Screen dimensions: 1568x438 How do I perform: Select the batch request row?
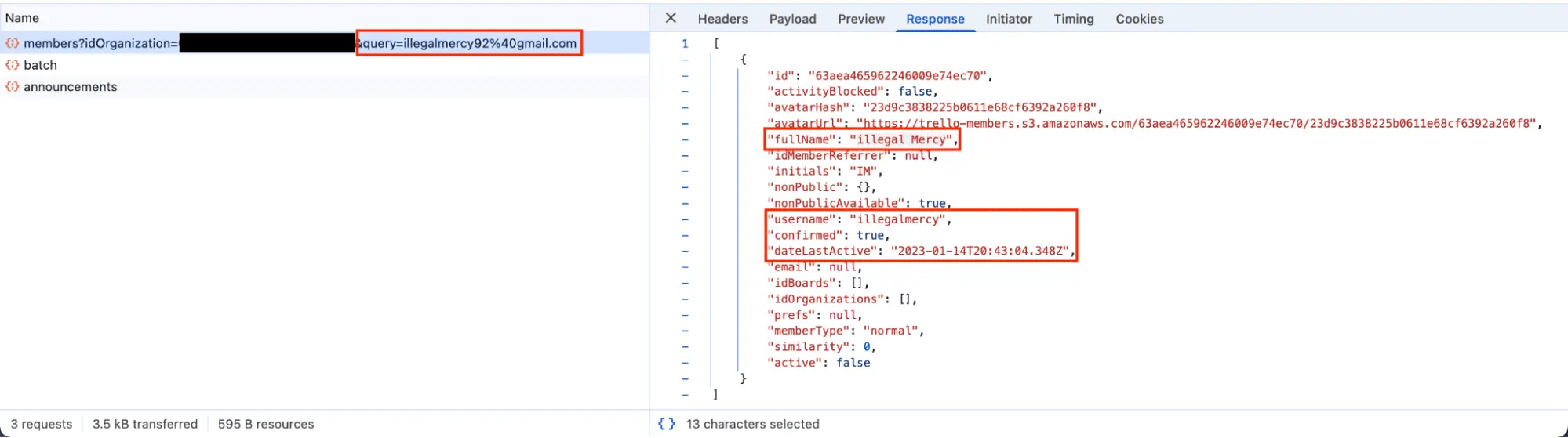click(x=325, y=65)
